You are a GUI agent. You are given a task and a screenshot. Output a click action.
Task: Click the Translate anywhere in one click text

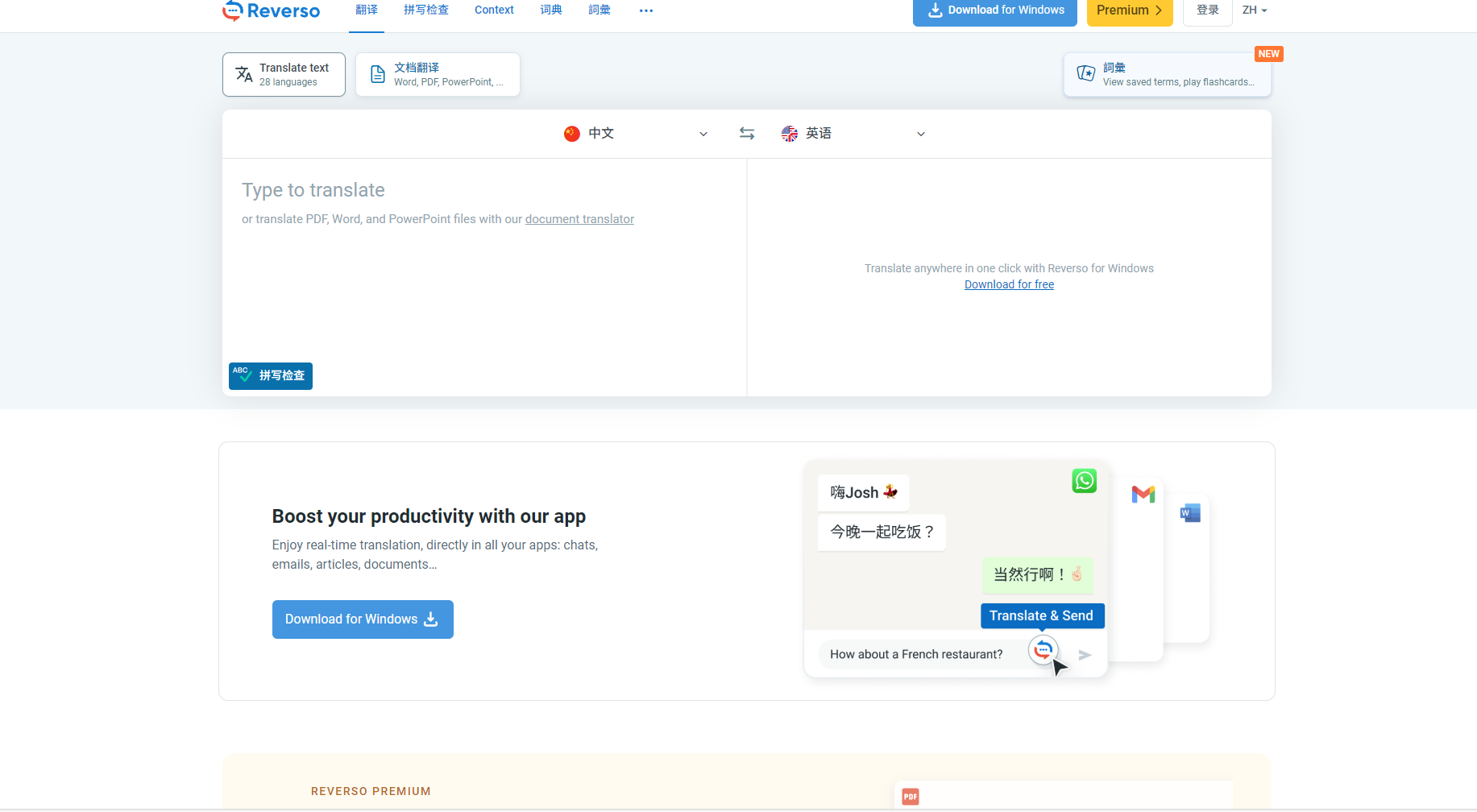coord(1009,268)
